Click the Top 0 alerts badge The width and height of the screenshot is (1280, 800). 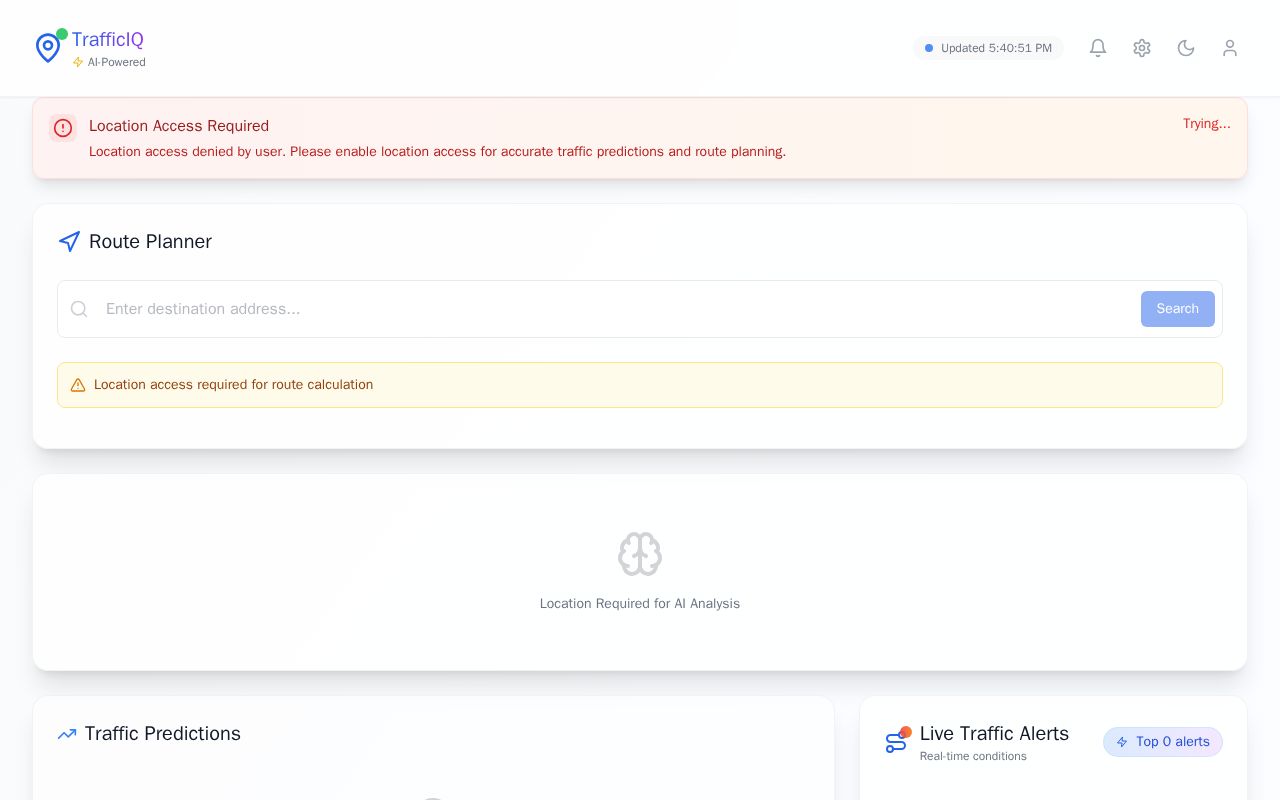pos(1163,742)
